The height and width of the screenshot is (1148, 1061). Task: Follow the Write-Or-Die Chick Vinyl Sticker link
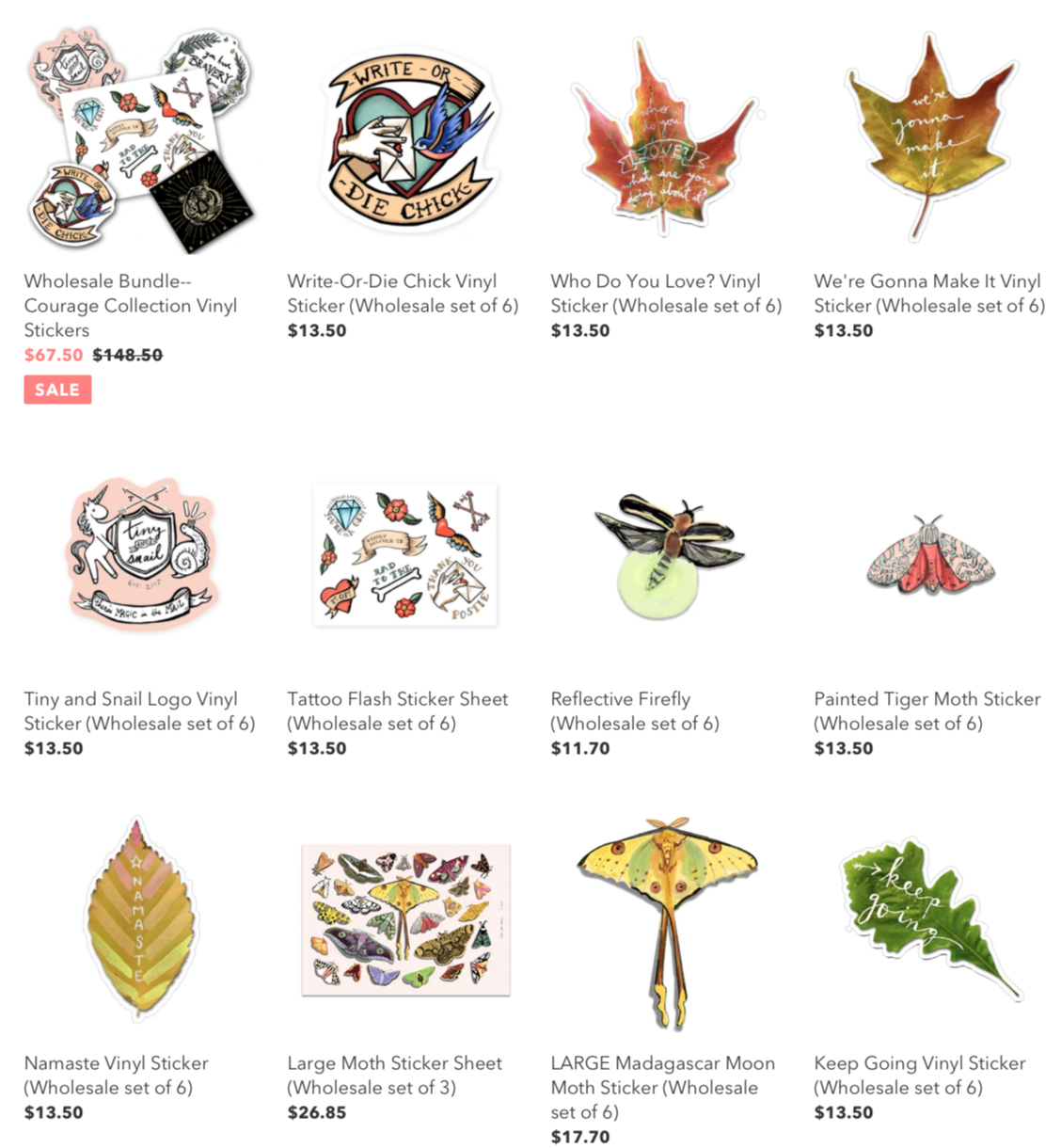(403, 293)
